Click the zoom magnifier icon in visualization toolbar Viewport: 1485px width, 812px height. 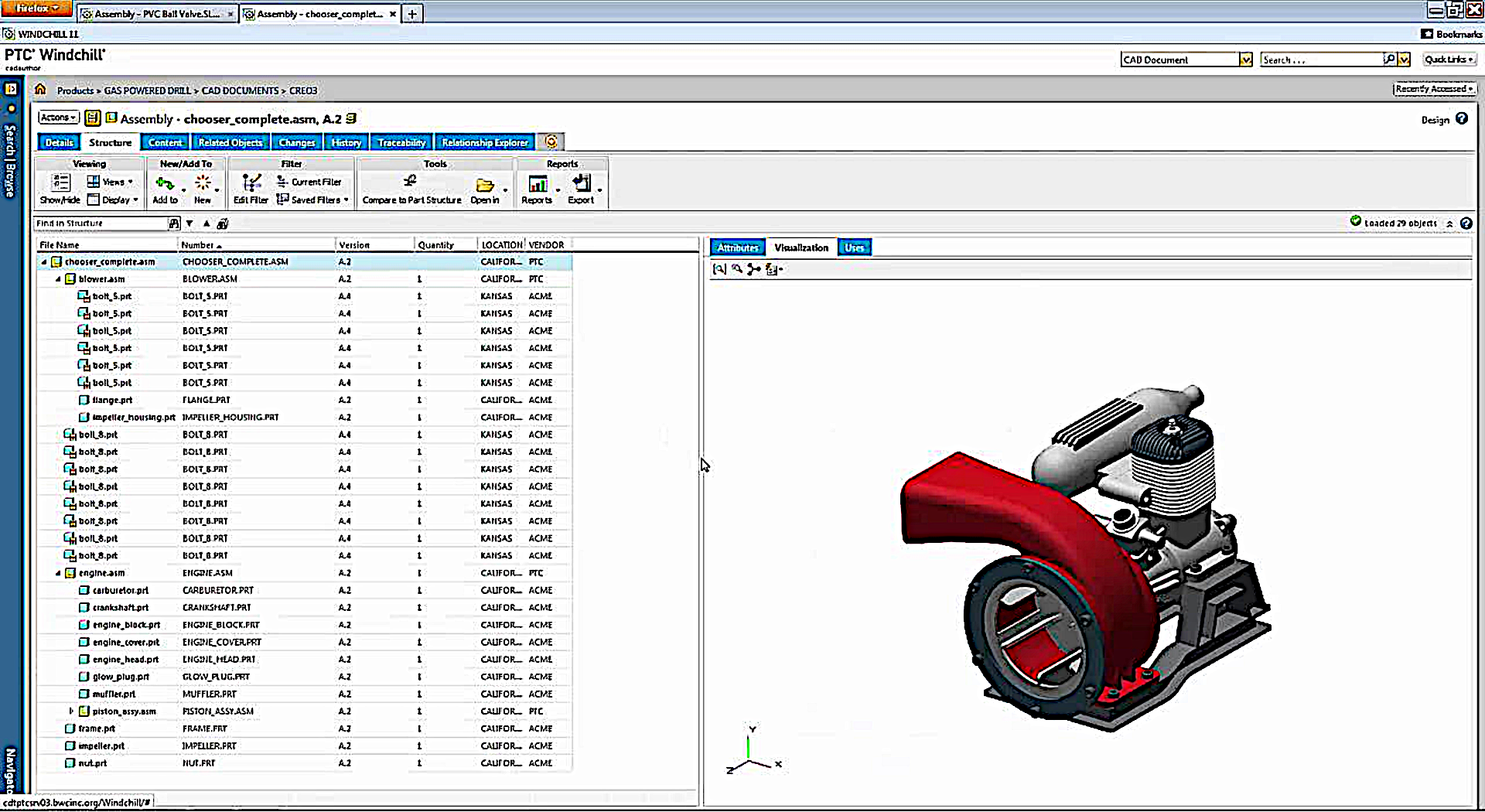737,269
